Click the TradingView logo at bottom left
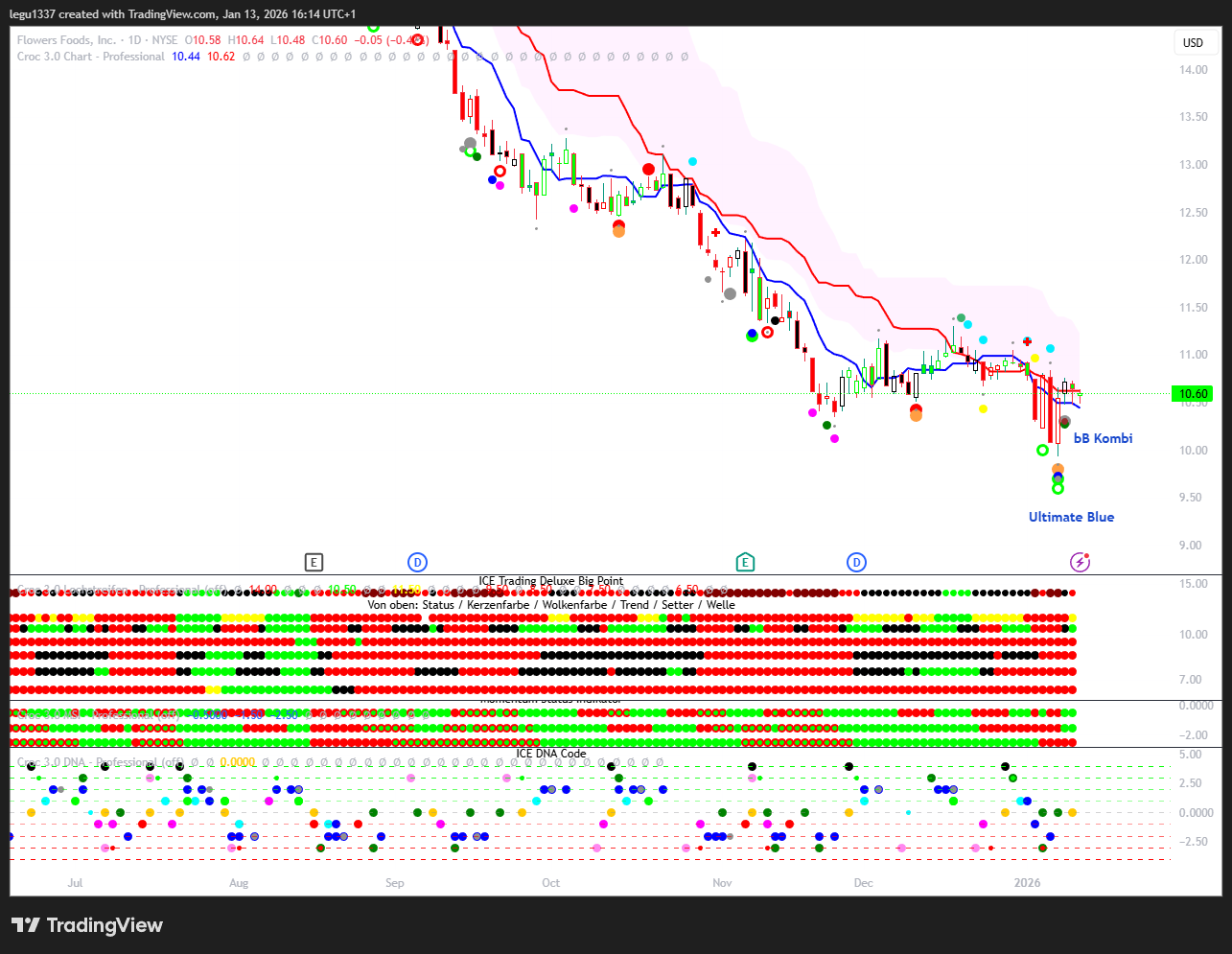Image resolution: width=1232 pixels, height=954 pixels. click(x=87, y=925)
